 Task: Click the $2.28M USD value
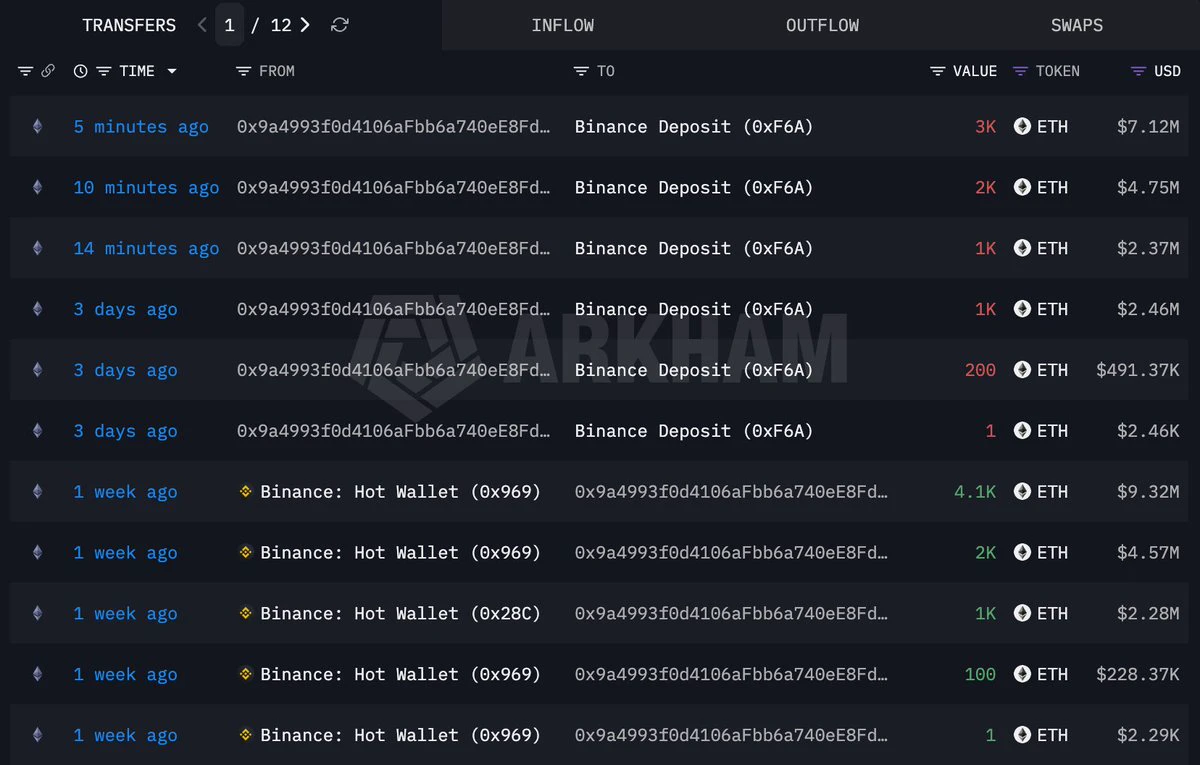[x=1148, y=613]
